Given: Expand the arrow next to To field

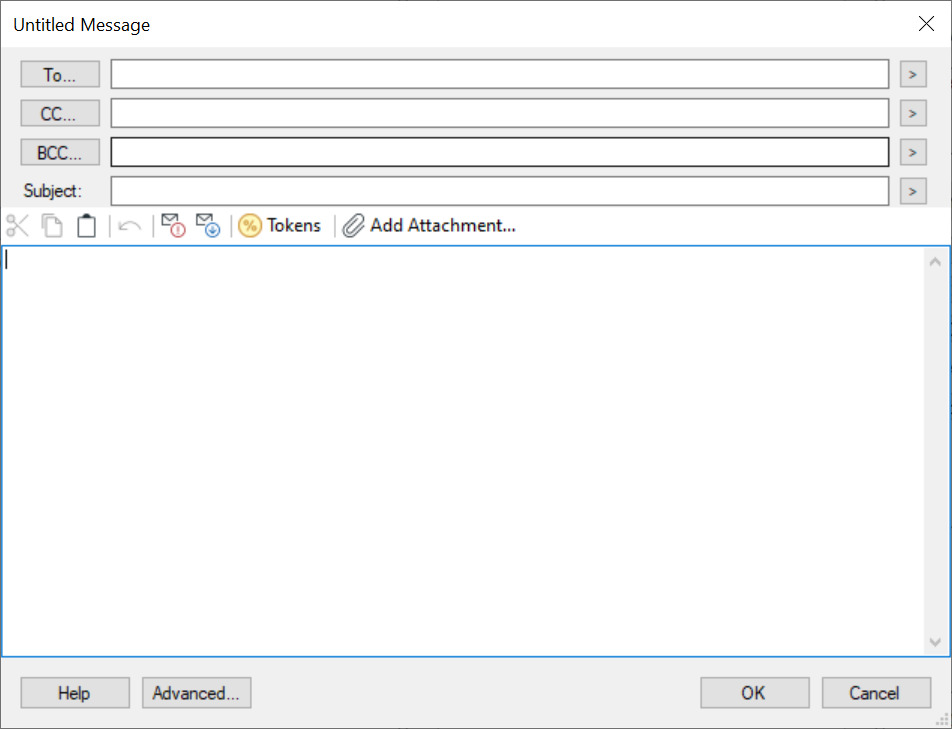Looking at the screenshot, I should tap(912, 75).
